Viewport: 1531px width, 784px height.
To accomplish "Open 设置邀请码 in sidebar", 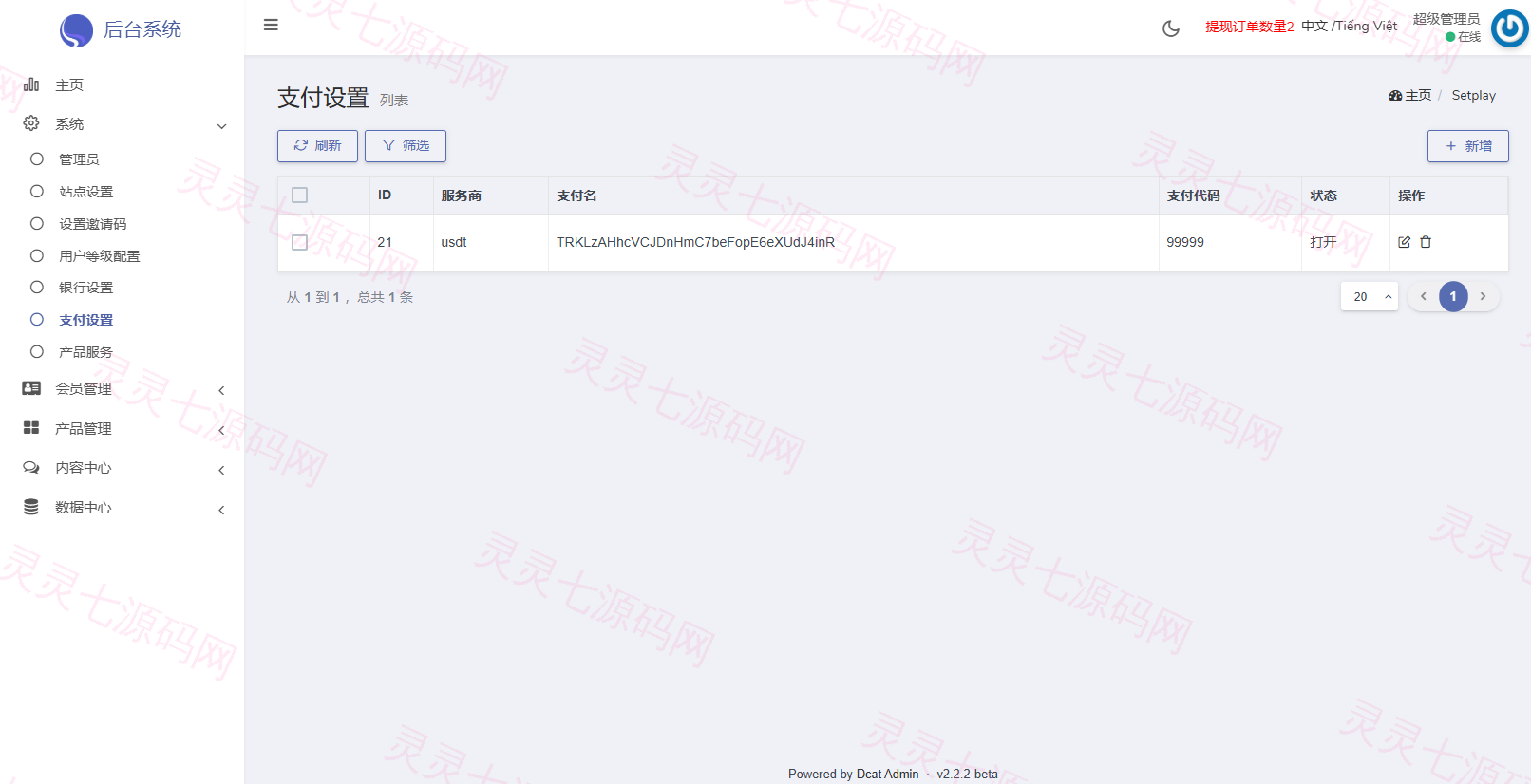I will pos(92,224).
